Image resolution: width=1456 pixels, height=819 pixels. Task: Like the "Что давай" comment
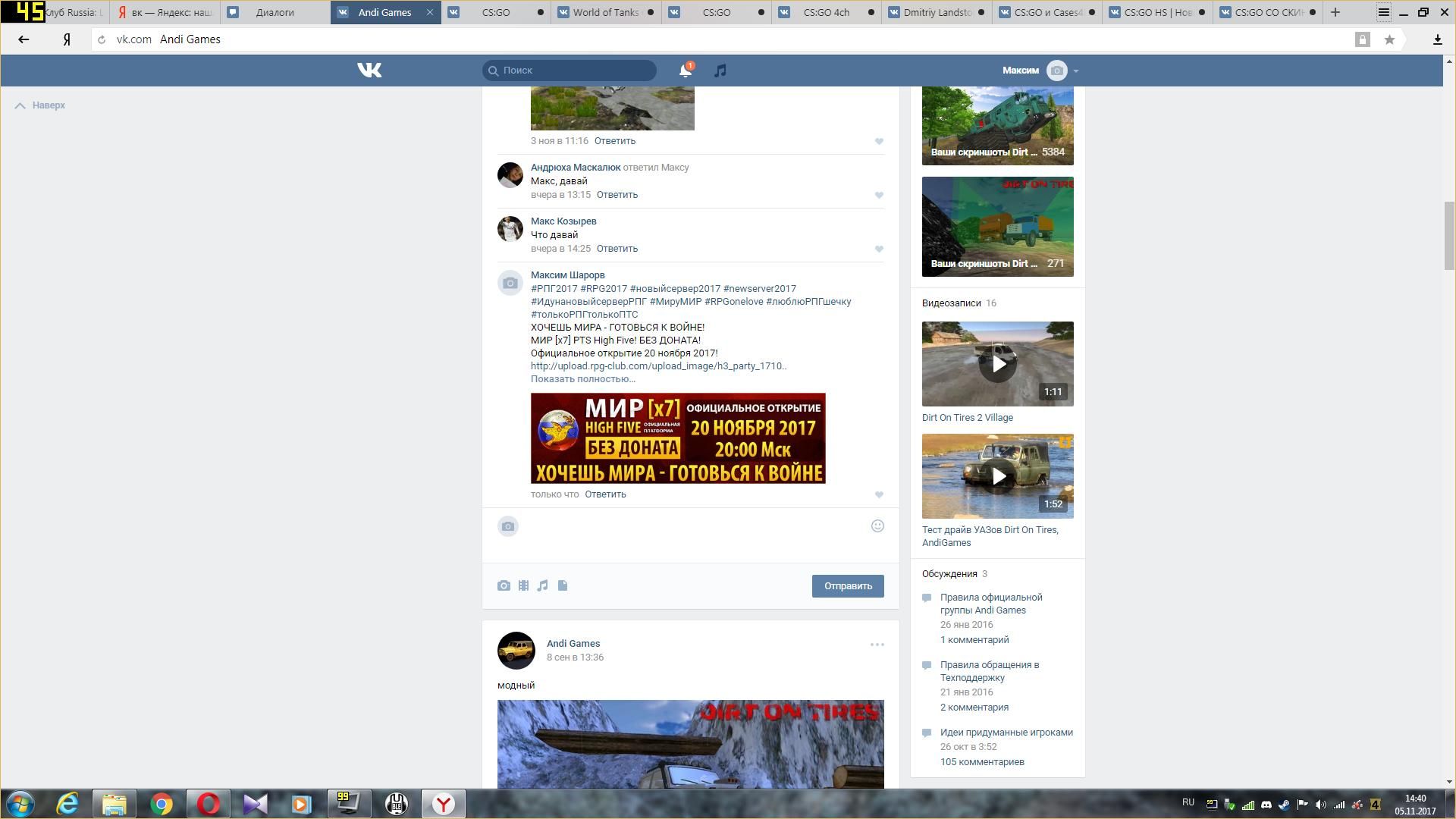coord(879,249)
